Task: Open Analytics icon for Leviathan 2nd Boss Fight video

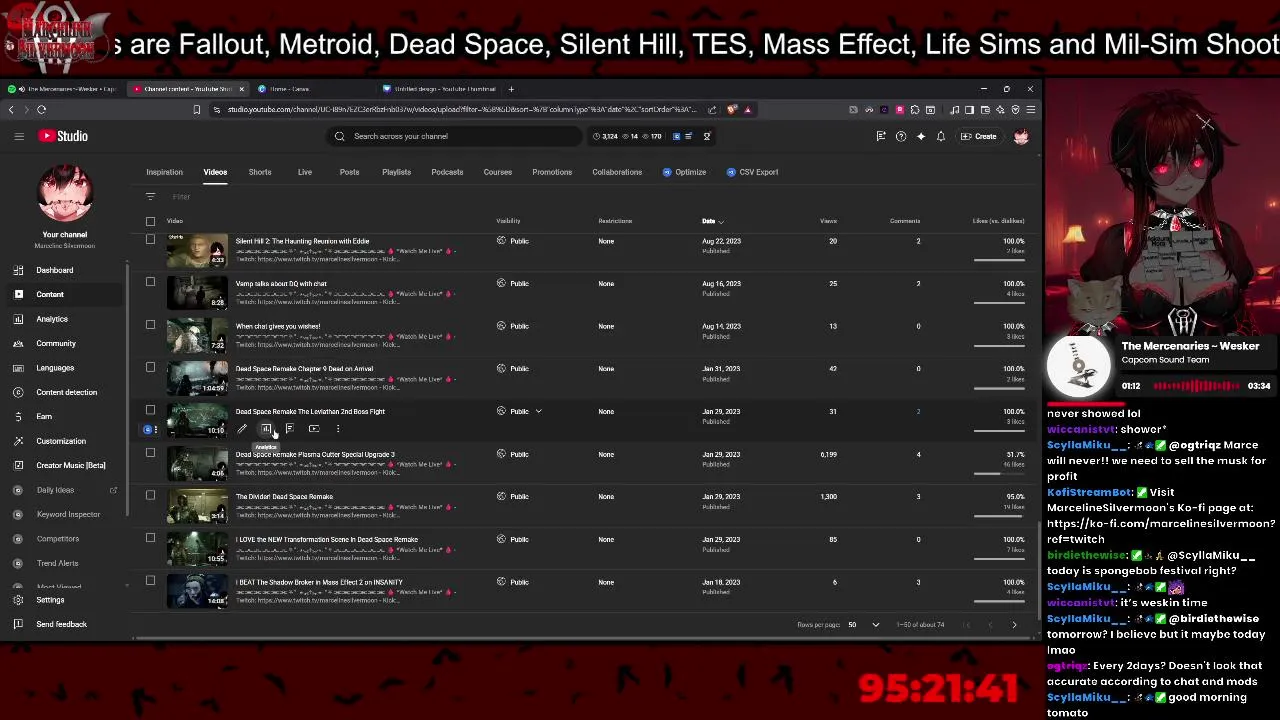Action: (x=266, y=429)
